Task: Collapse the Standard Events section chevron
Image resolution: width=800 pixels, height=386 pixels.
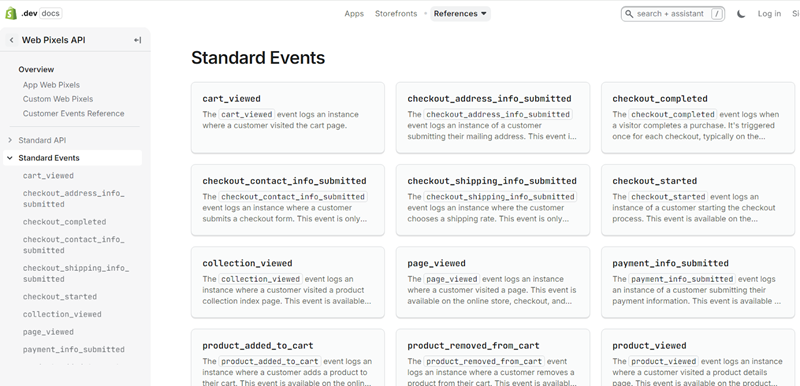Action: click(10, 158)
